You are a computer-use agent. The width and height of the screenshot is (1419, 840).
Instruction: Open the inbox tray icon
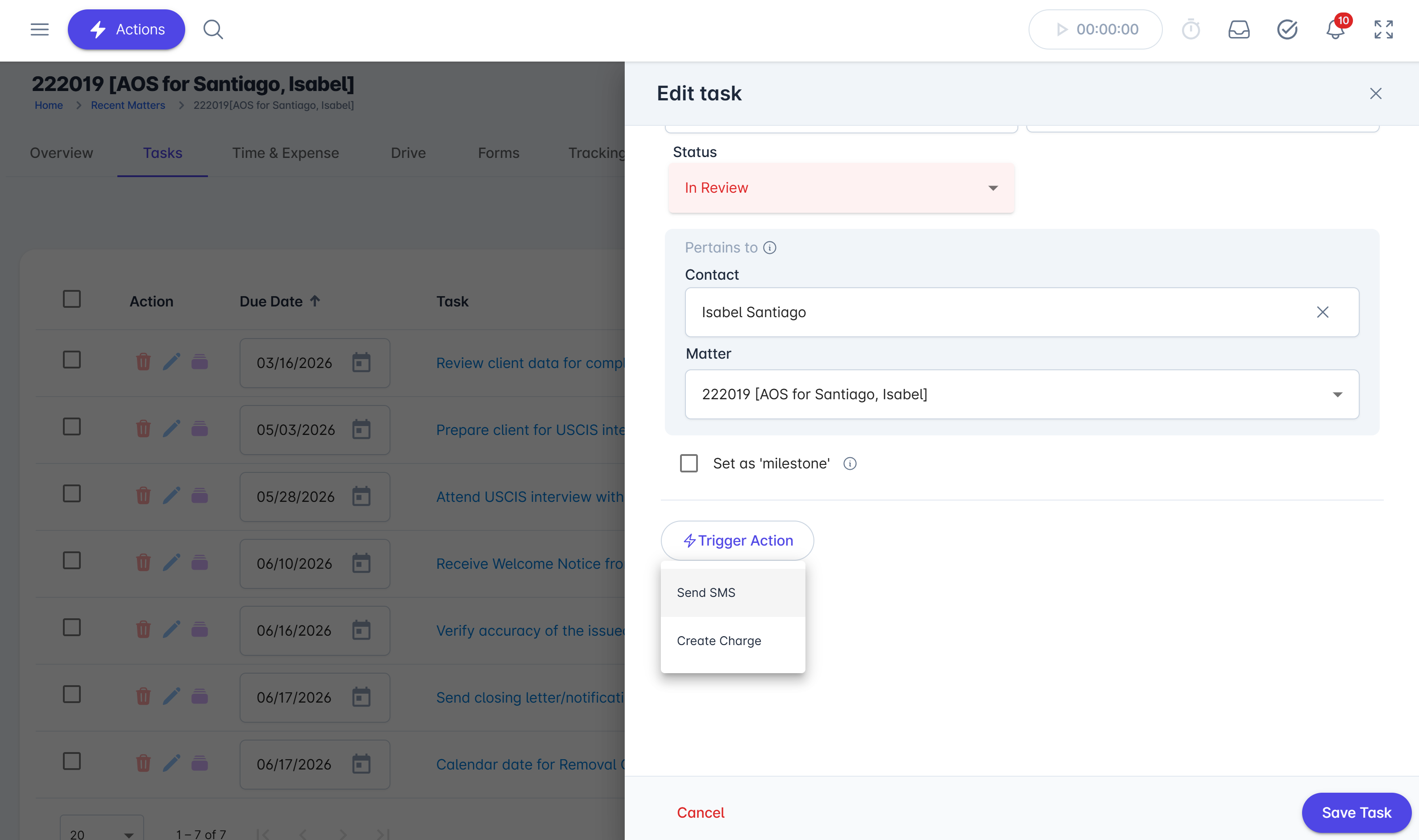click(1238, 29)
